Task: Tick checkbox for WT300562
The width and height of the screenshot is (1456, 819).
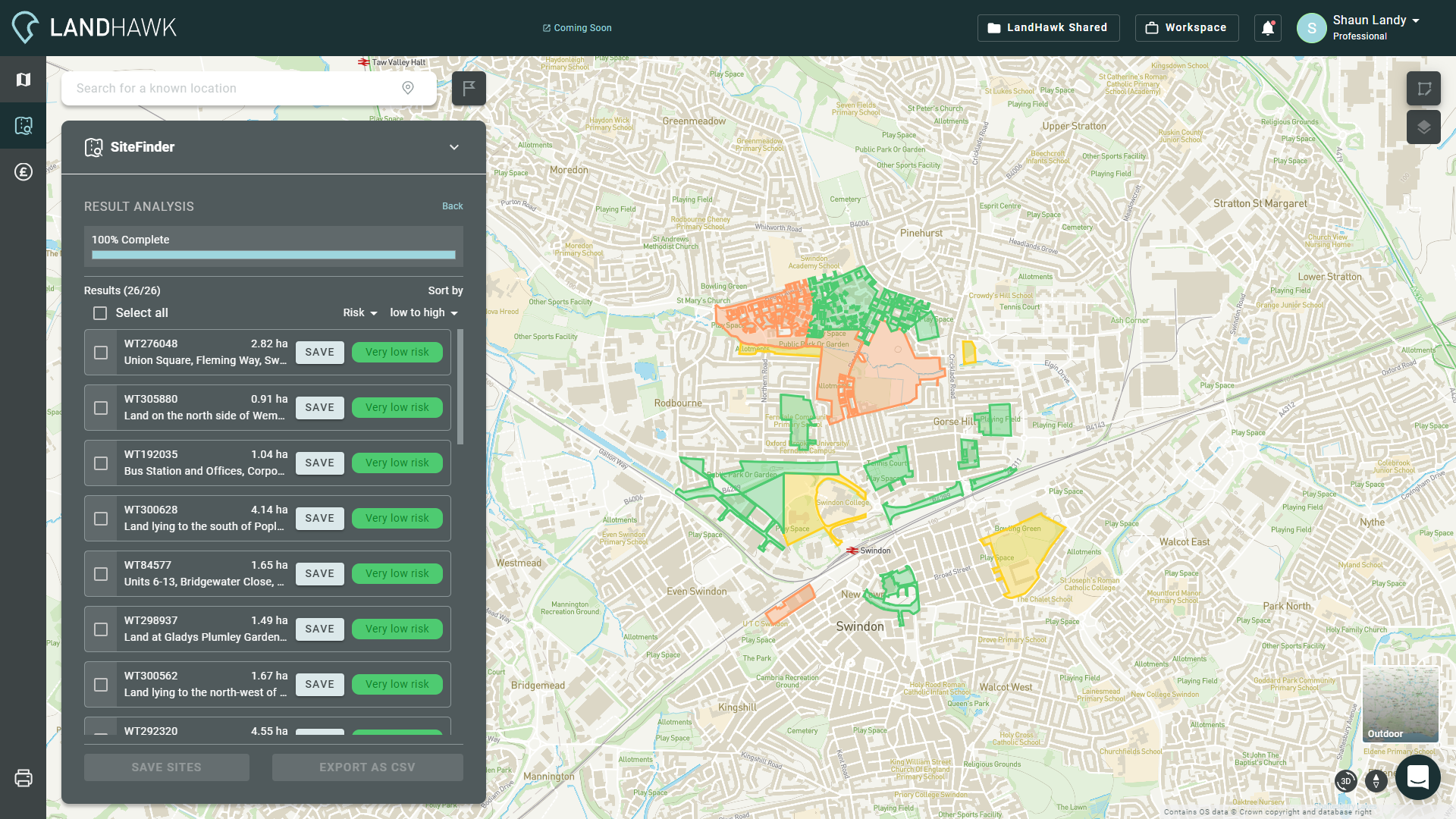Action: 101,685
